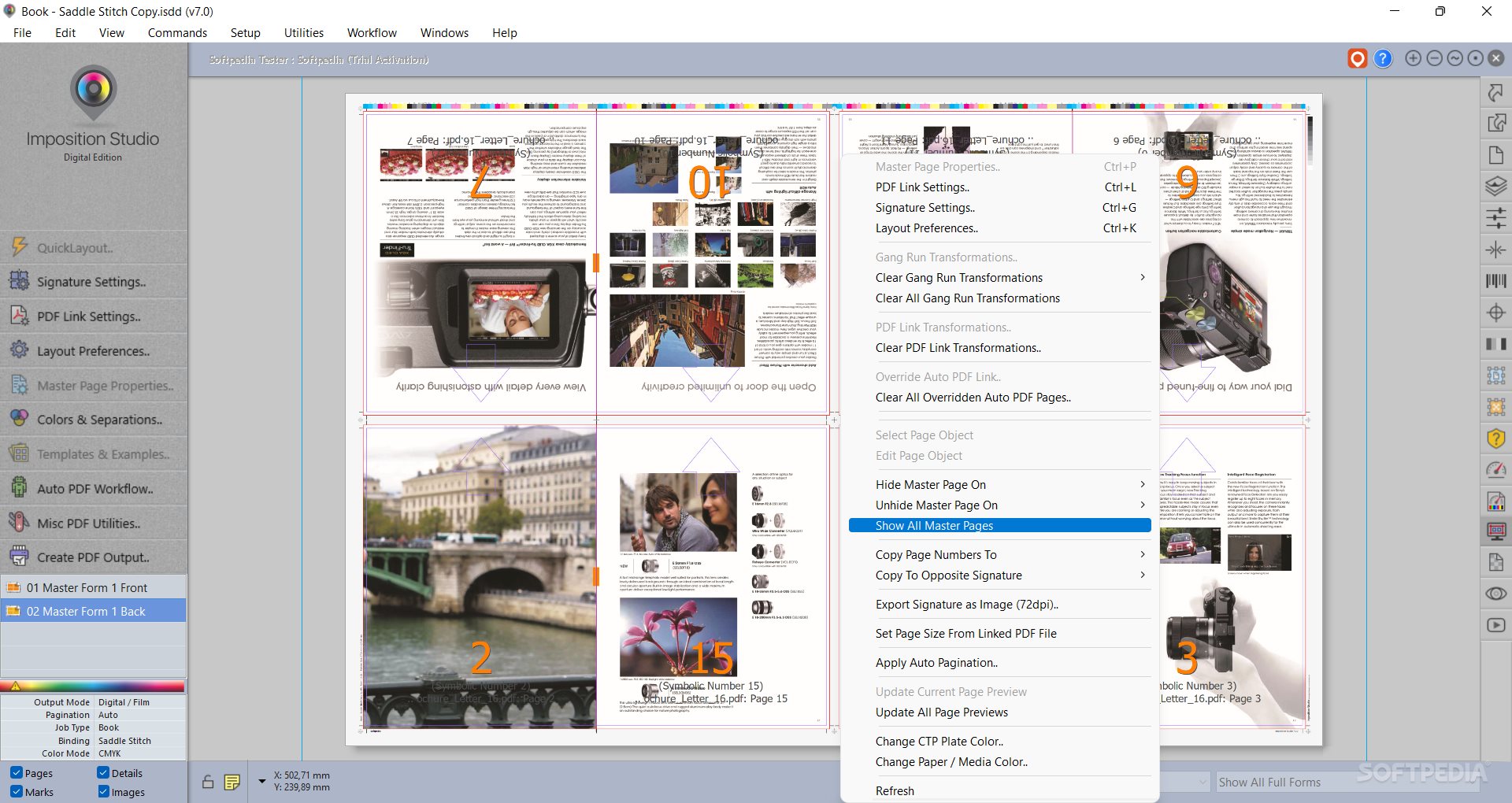The width and height of the screenshot is (1512, 803).
Task: Choose Update All Page Previews
Action: [1000, 712]
